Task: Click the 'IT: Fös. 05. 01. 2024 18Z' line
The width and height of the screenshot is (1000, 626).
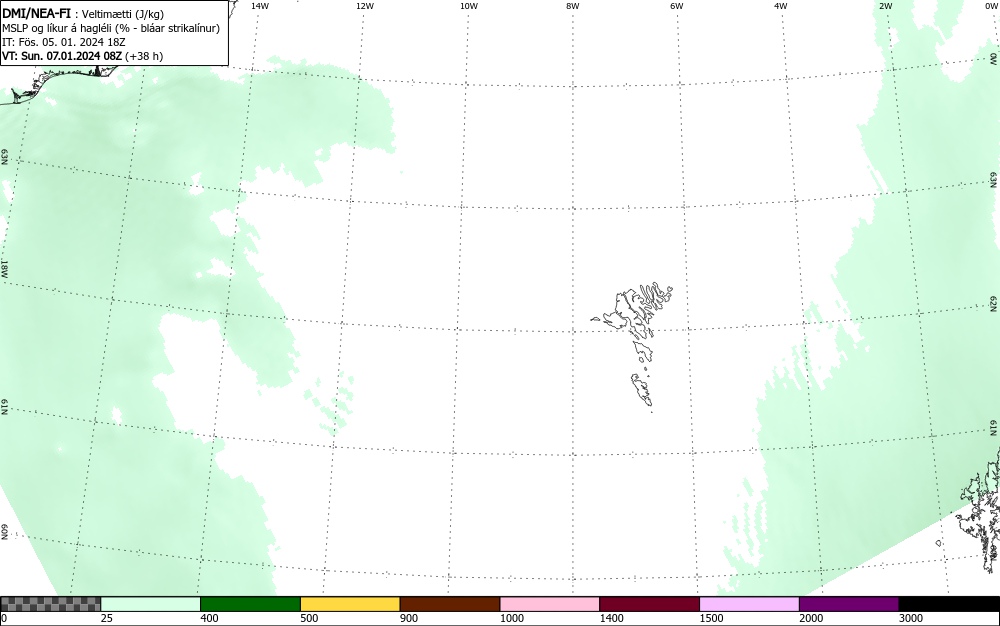Action: [x=64, y=42]
